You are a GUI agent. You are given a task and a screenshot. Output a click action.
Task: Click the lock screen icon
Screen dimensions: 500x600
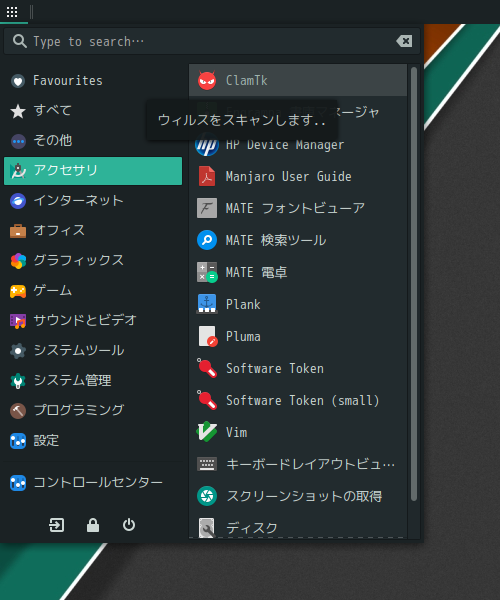point(93,525)
